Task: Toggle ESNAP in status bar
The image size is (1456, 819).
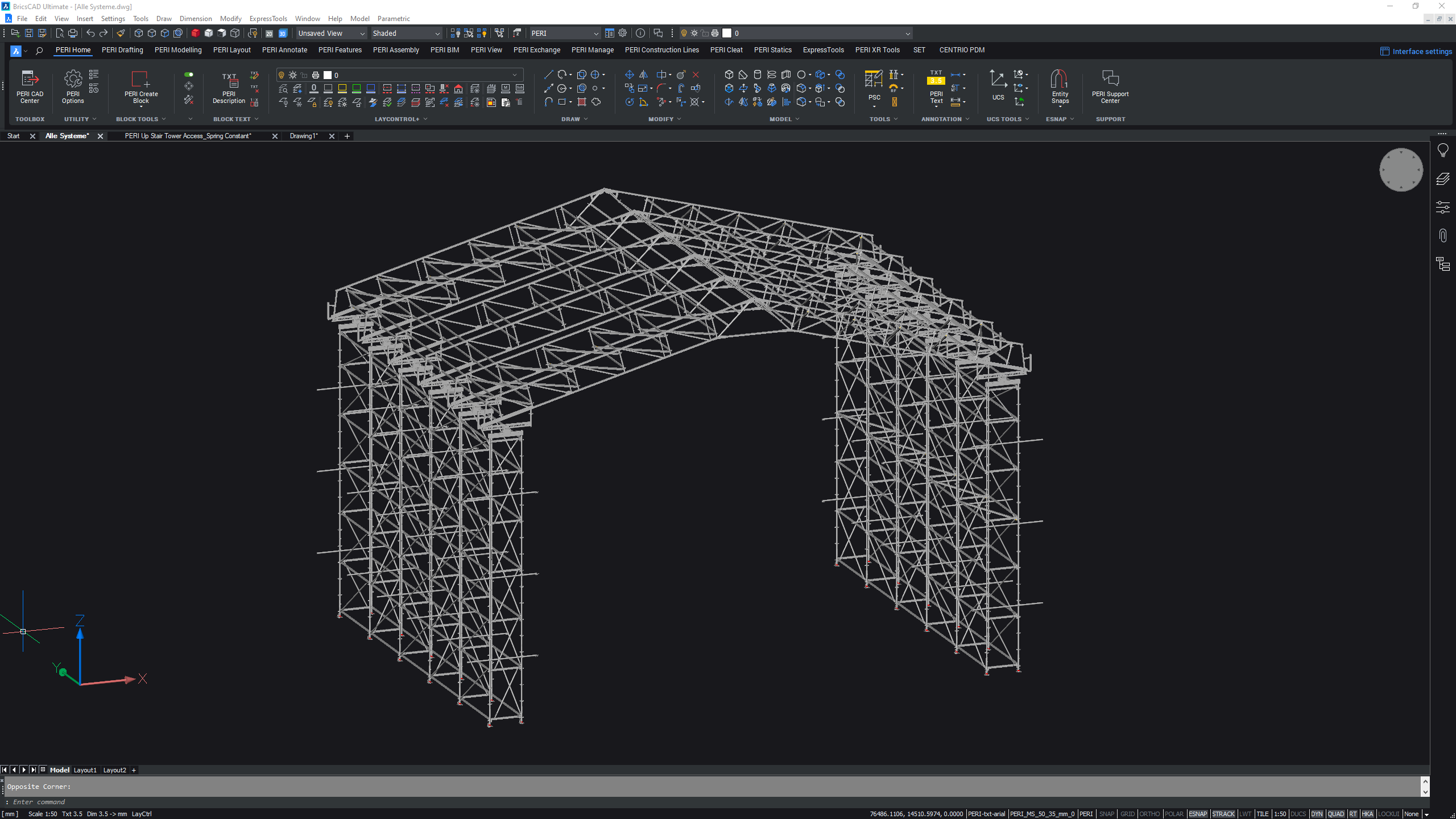Action: point(1197,814)
